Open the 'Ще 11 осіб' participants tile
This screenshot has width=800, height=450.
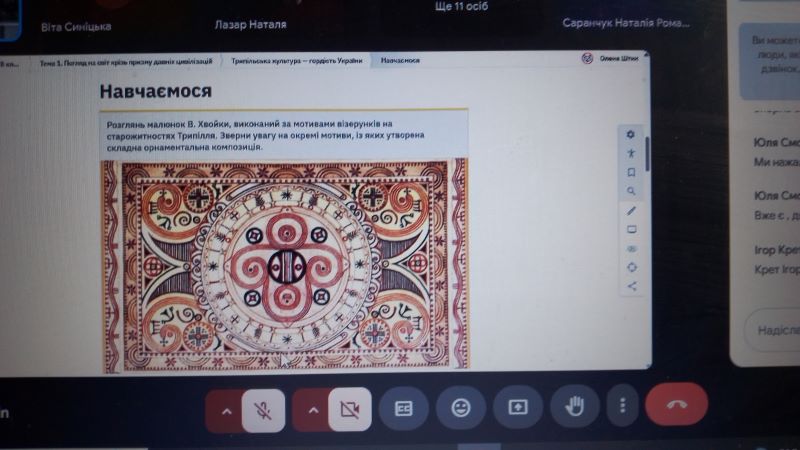pyautogui.click(x=461, y=7)
